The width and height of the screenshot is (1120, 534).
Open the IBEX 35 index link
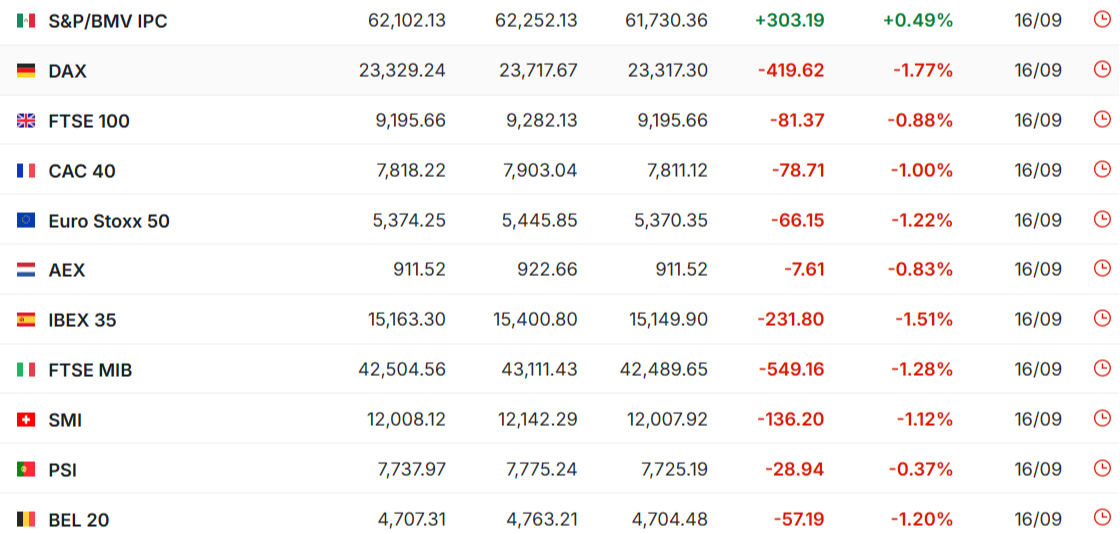(x=82, y=321)
